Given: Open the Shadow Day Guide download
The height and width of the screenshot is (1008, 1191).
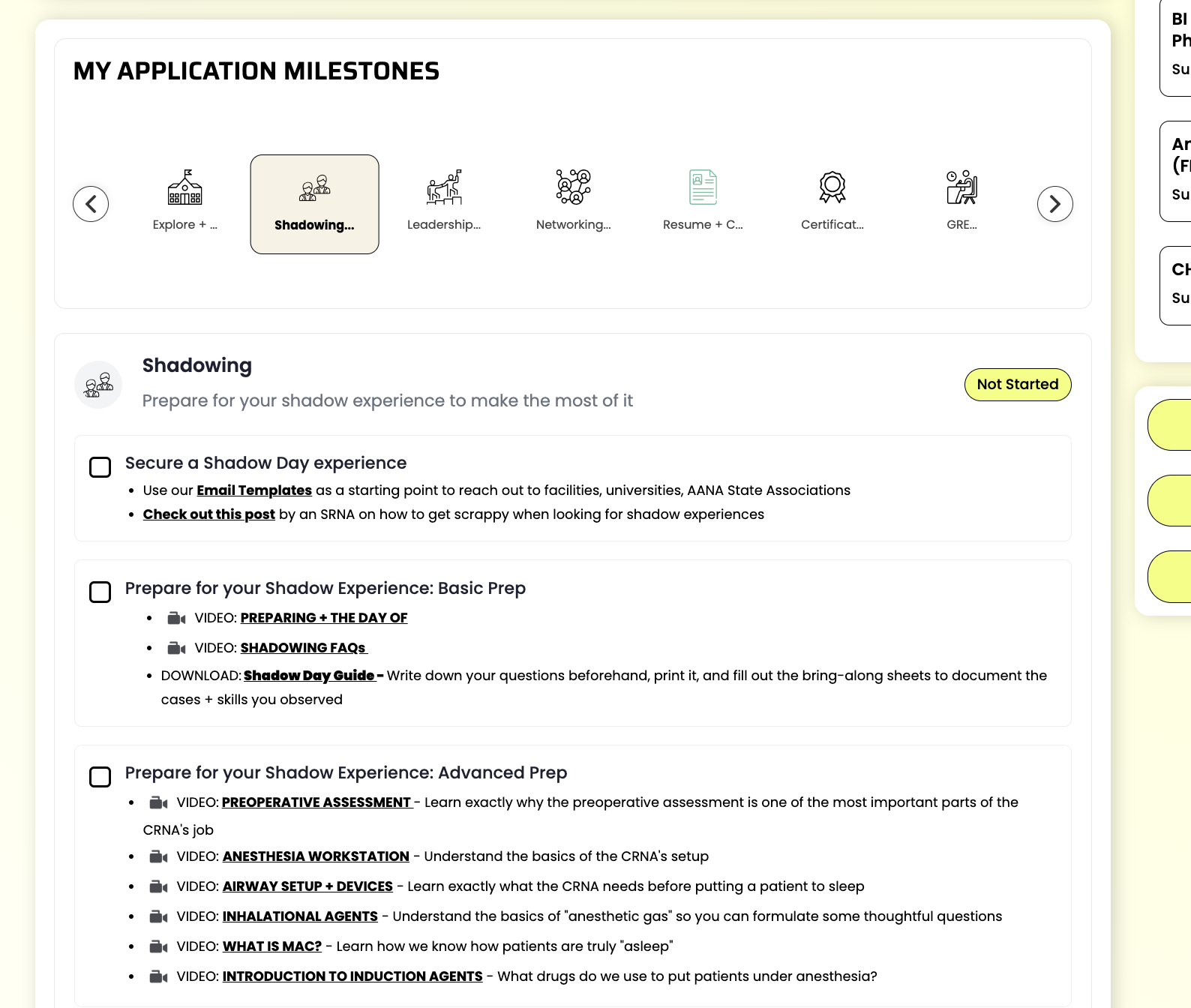Looking at the screenshot, I should (309, 676).
